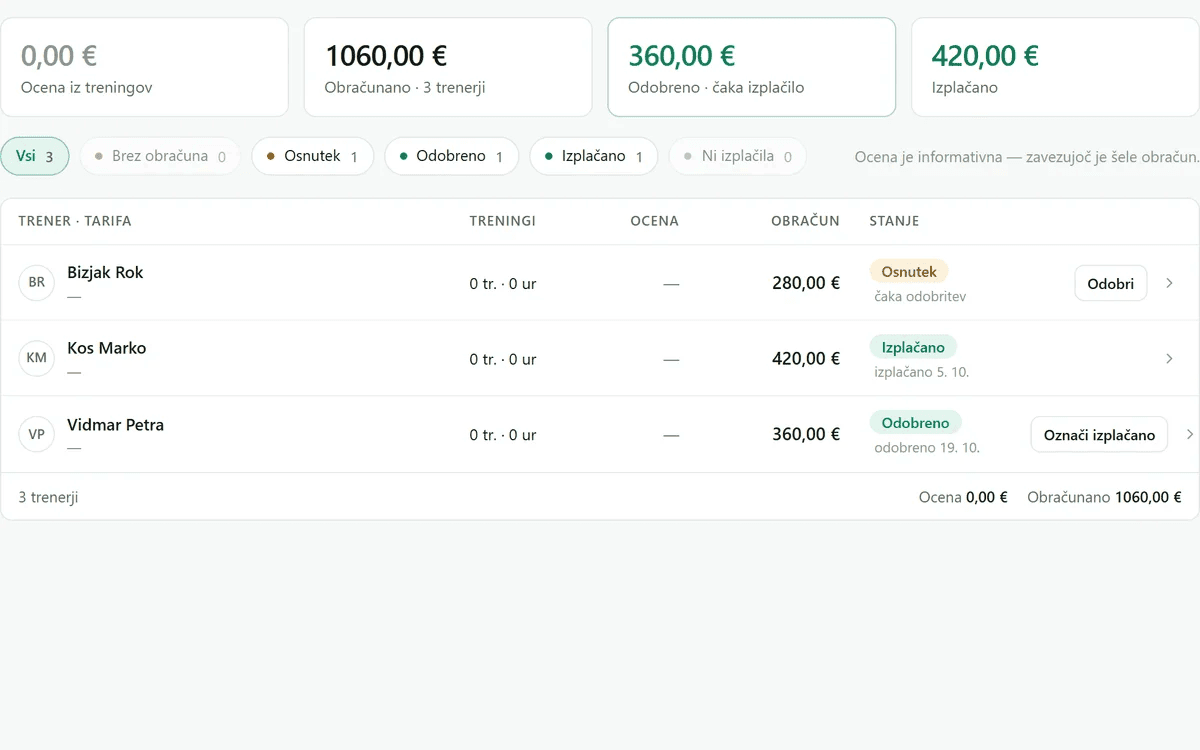
Task: Click the 420,00 € amount in Kos Marko's row
Action: [x=806, y=358]
